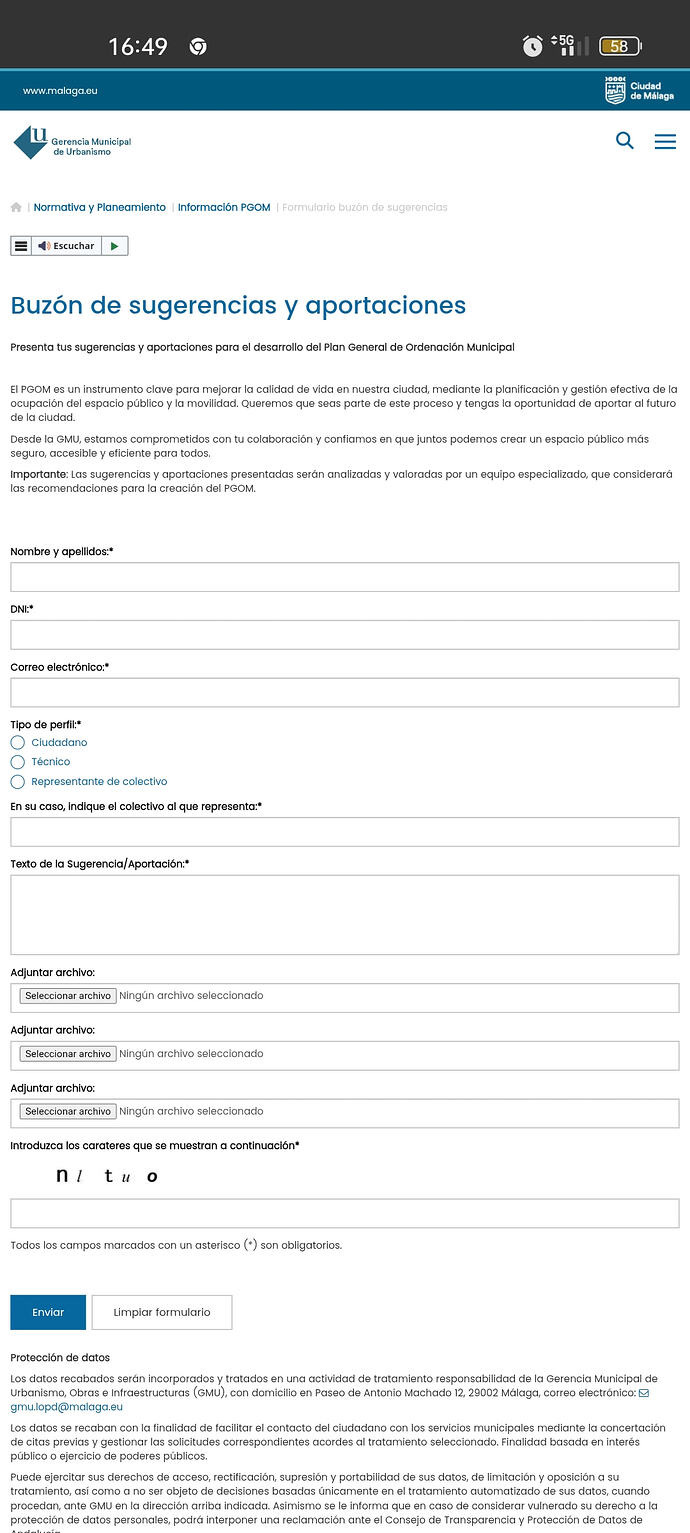Click the Gerencia Municipal de Urbanismo logo
The height and width of the screenshot is (1533, 690).
[x=70, y=142]
